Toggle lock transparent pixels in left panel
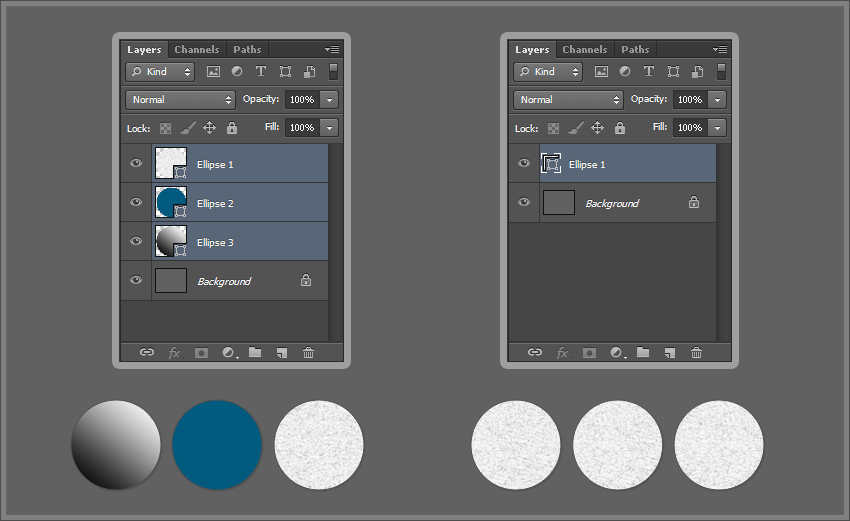The width and height of the screenshot is (850, 521). point(165,128)
